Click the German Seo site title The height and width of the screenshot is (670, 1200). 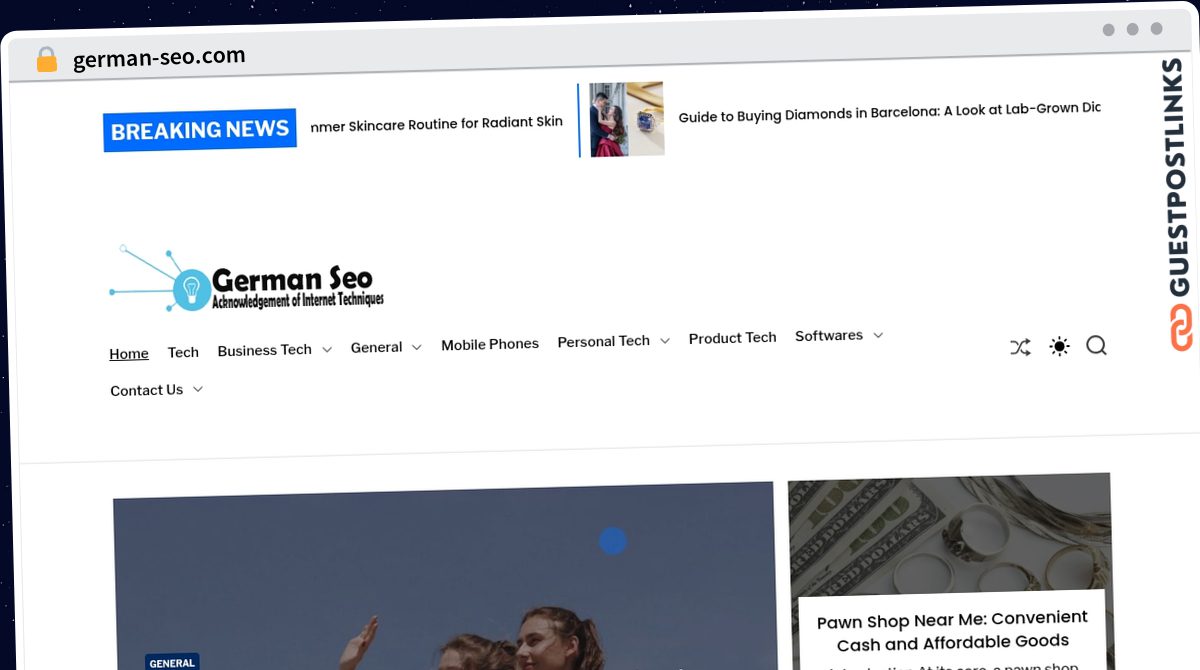click(292, 278)
